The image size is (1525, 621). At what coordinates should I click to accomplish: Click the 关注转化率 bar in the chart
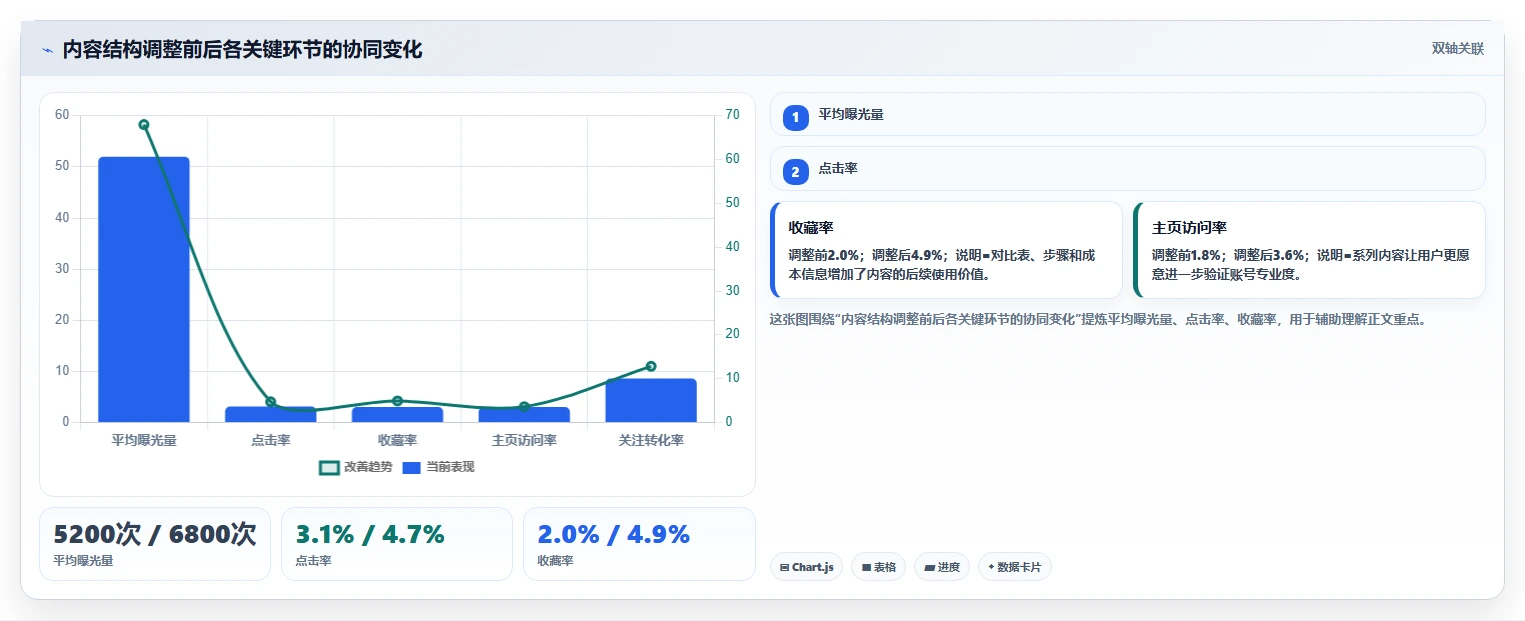[651, 400]
